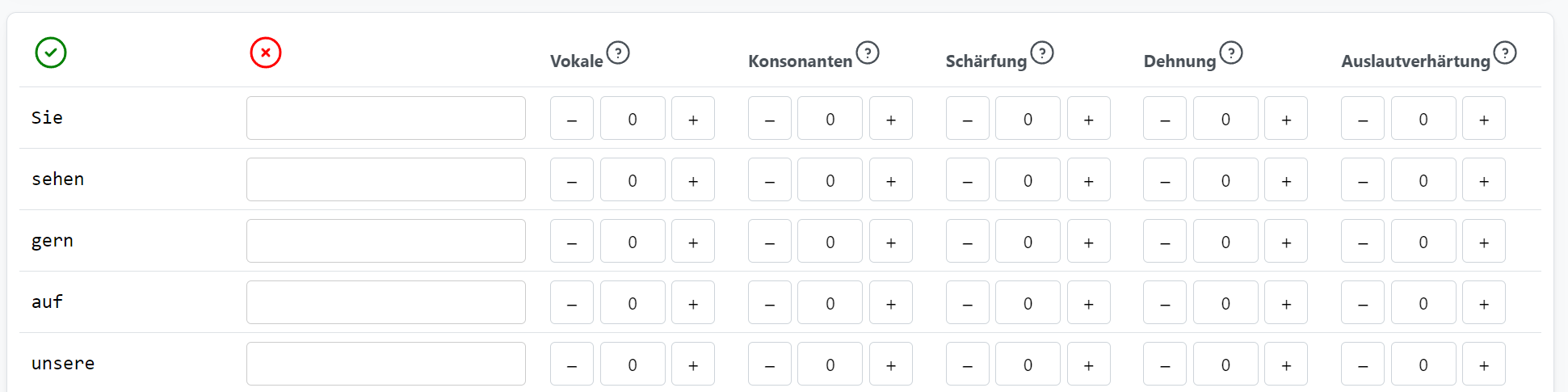Increase Auslautverhärtung for 'unsere'
The image size is (1568, 392).
(x=1484, y=365)
